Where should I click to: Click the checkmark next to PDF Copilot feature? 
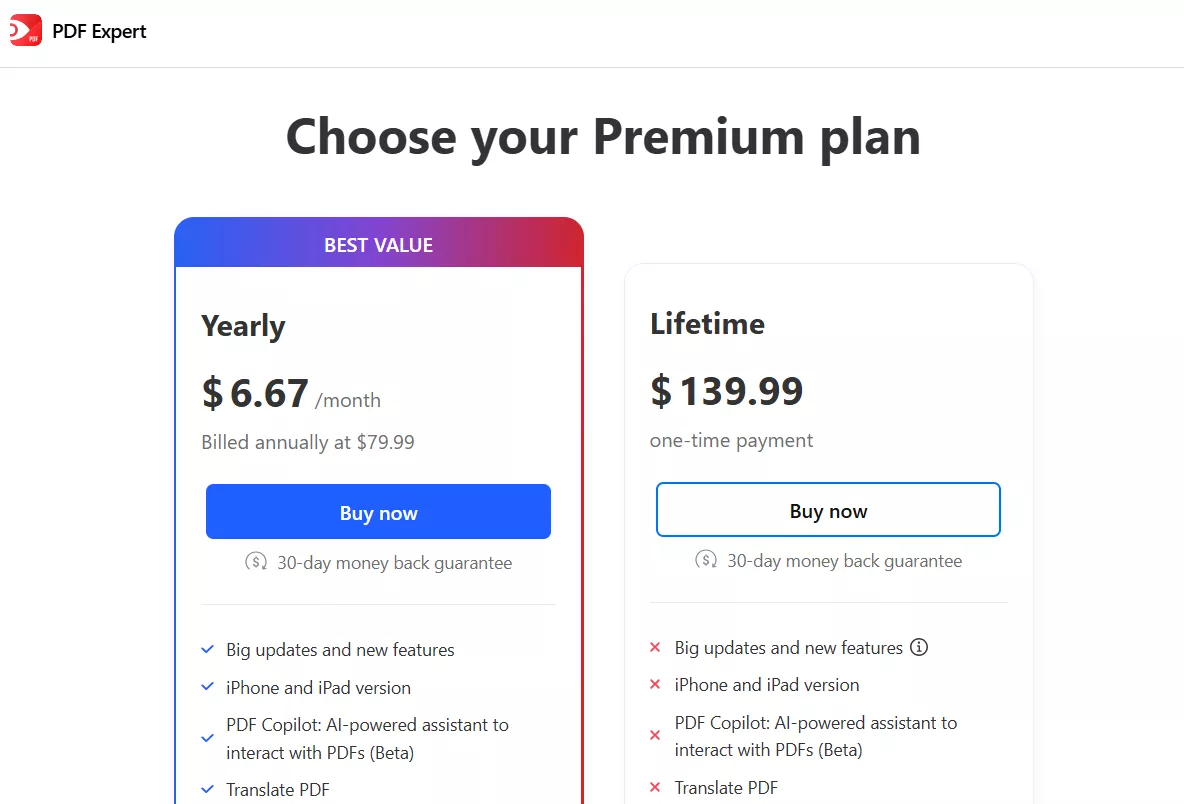coord(207,738)
